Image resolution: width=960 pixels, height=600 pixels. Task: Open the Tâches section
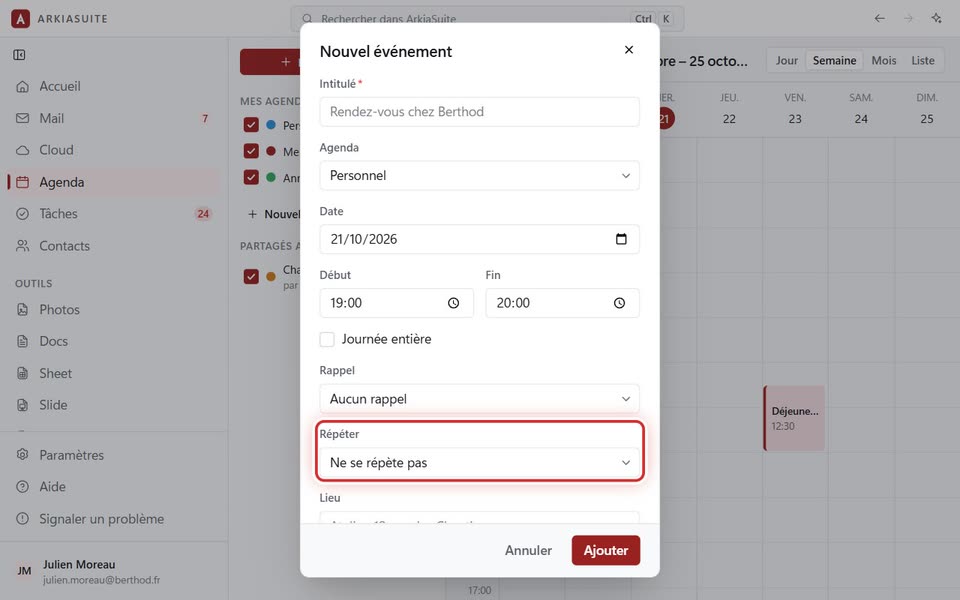click(114, 214)
